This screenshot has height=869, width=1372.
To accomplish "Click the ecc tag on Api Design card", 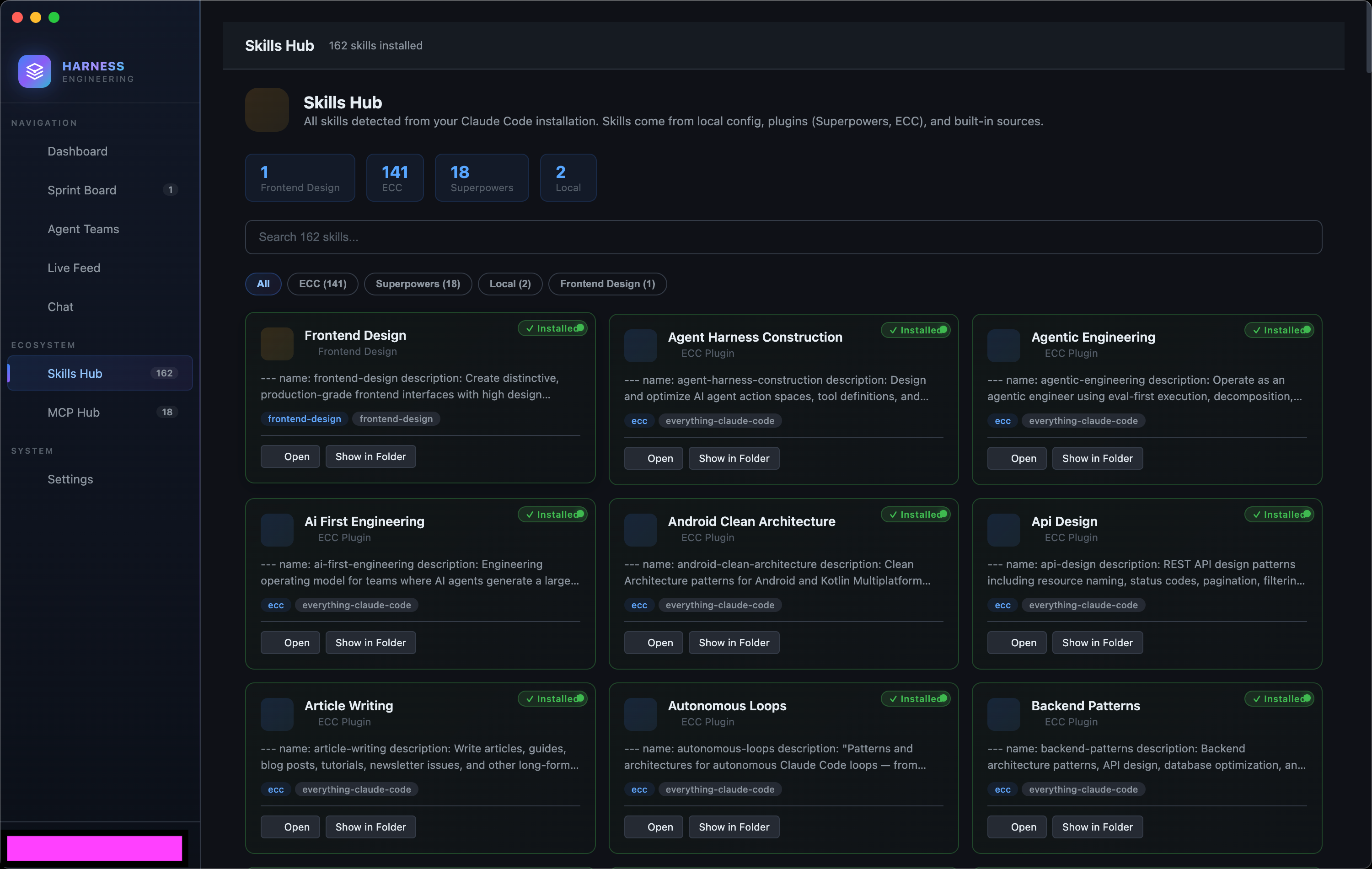I will coord(1002,605).
